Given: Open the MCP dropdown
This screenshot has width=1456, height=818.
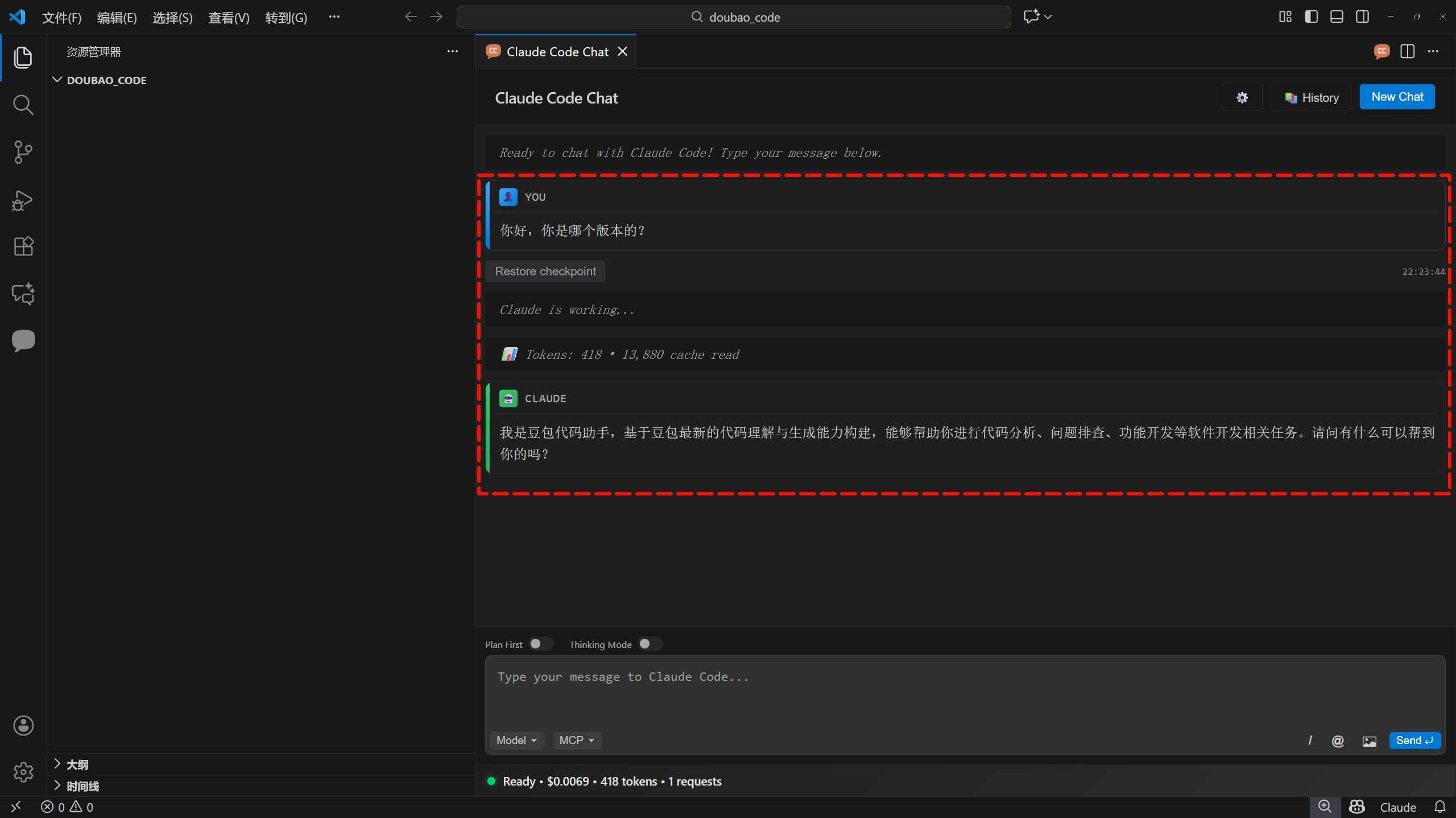Looking at the screenshot, I should click(577, 740).
